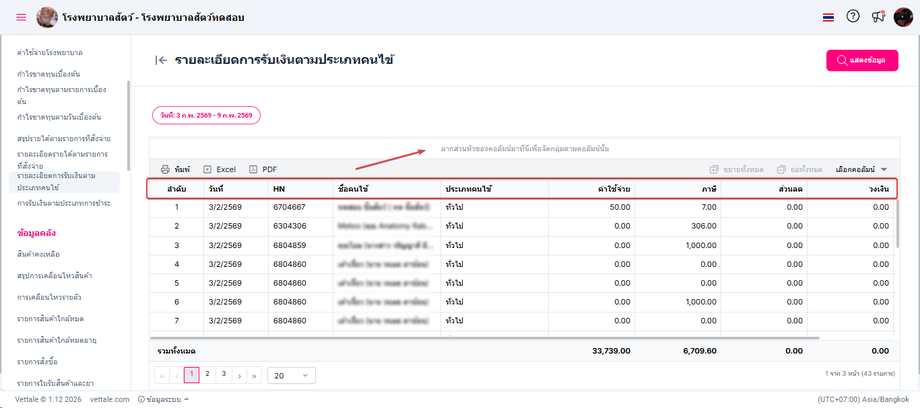Sort by the ประเภทคนไข้ column header
The image size is (920, 408).
(x=495, y=188)
